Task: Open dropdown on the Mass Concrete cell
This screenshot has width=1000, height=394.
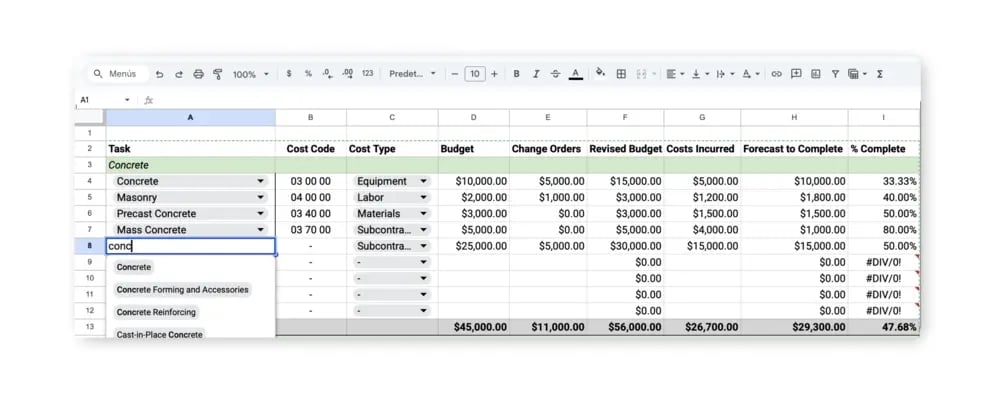Action: (x=260, y=230)
